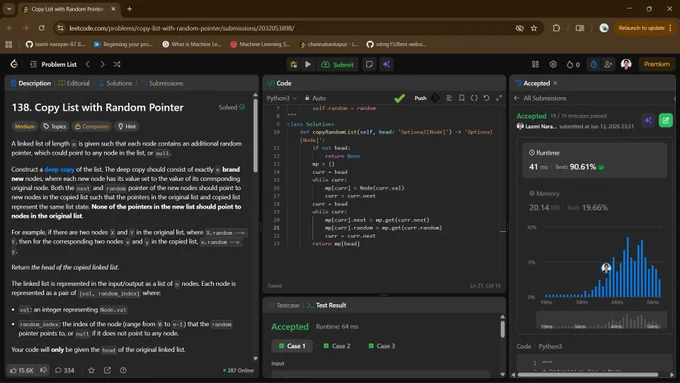Open browser extensions puzzle icon
Screen dimensions: 680x383
click(556, 28)
